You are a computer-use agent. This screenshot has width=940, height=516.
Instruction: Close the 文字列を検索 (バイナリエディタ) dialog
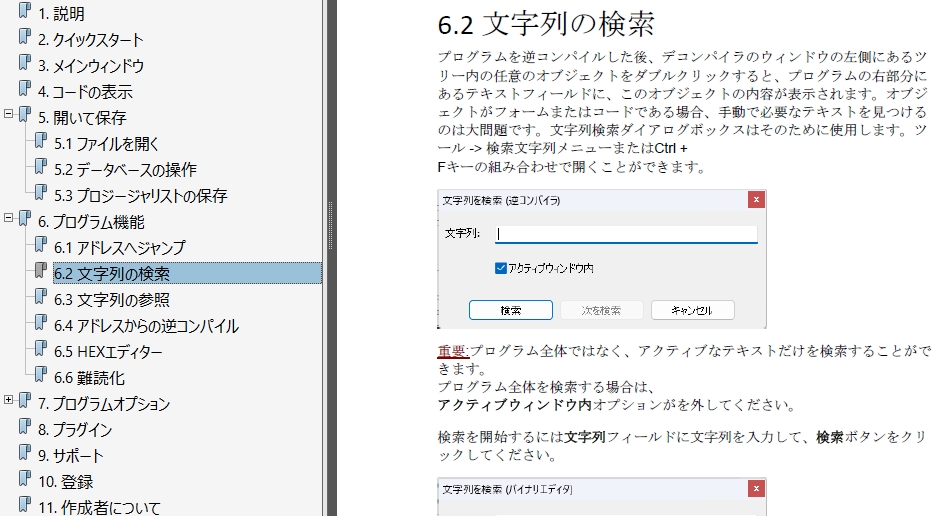click(757, 489)
